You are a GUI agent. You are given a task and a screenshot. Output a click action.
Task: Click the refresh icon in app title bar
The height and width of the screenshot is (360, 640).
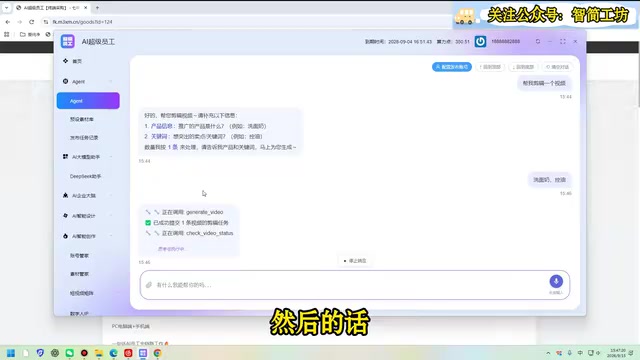point(538,41)
